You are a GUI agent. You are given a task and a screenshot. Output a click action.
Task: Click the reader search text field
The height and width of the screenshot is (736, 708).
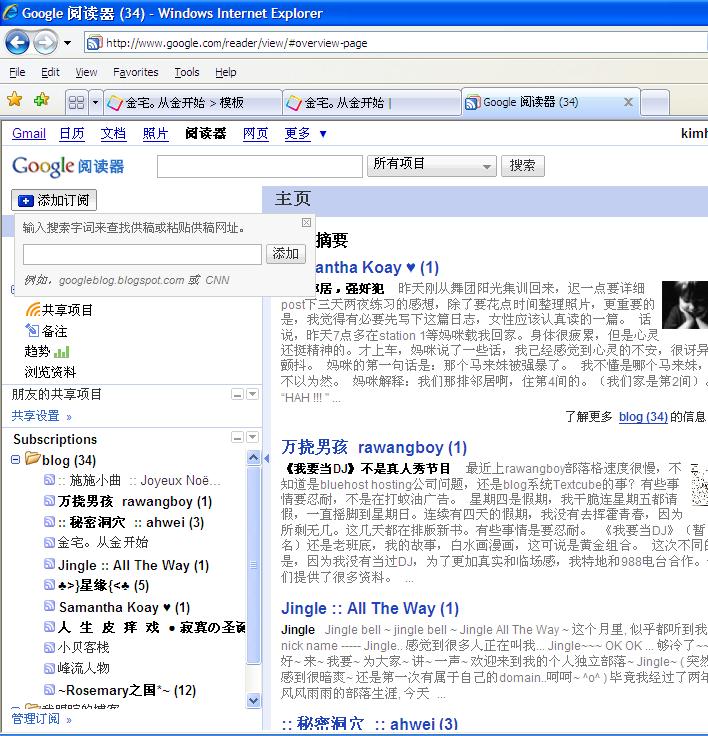(x=260, y=167)
